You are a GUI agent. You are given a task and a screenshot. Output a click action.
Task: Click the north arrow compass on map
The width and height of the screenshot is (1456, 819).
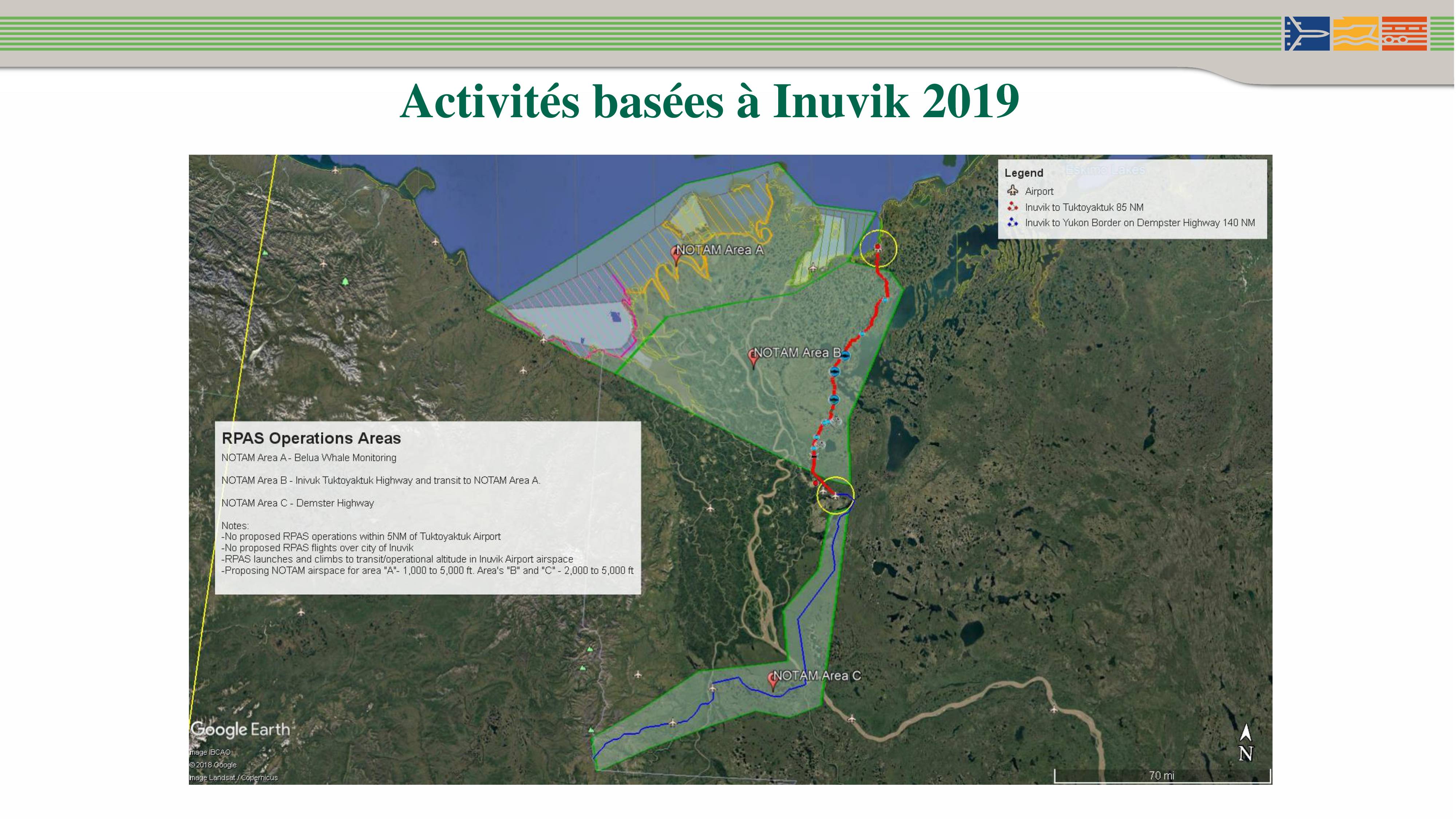[1246, 742]
